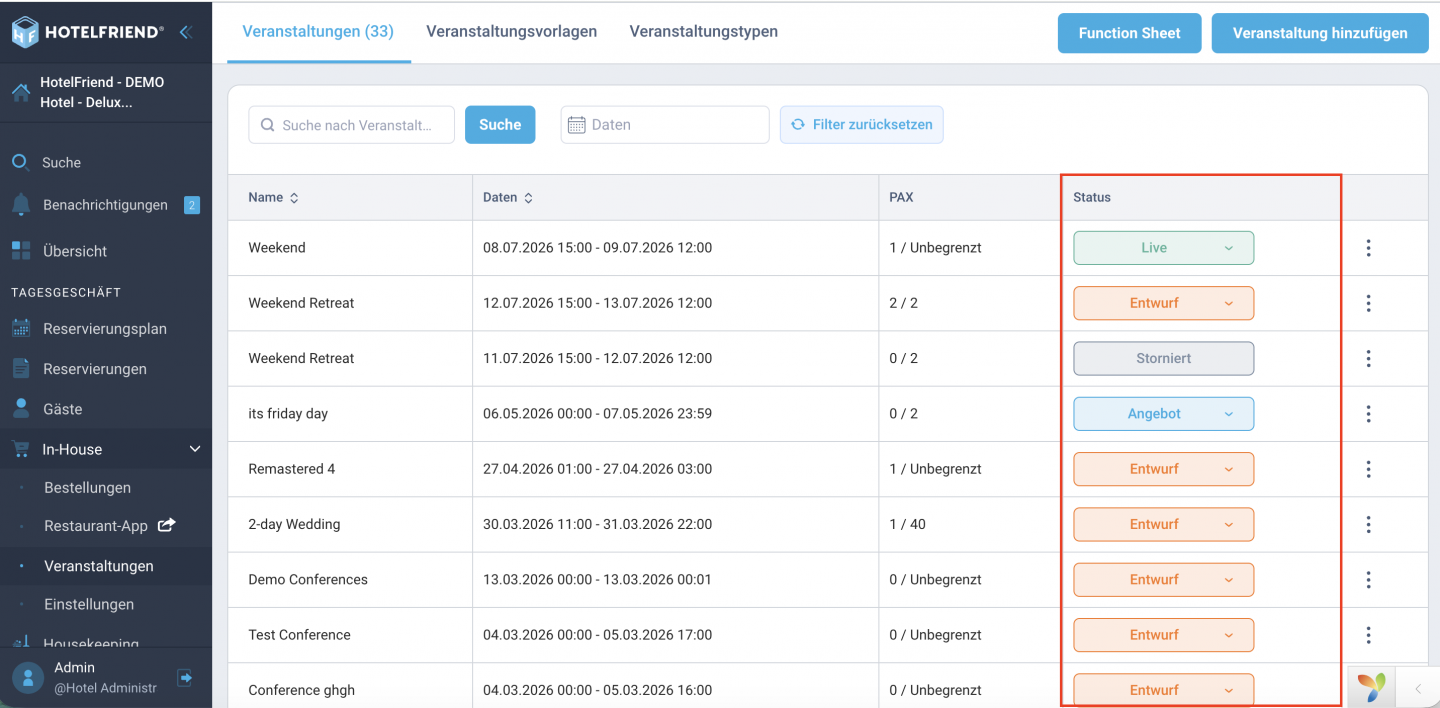The width and height of the screenshot is (1440, 708).
Task: Open the Benachrichtigungen bell icon
Action: pos(21,205)
